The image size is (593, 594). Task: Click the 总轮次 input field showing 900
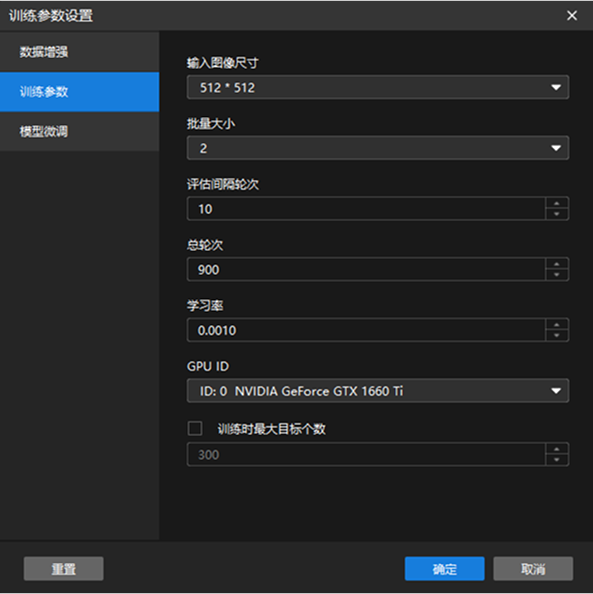tap(366, 269)
